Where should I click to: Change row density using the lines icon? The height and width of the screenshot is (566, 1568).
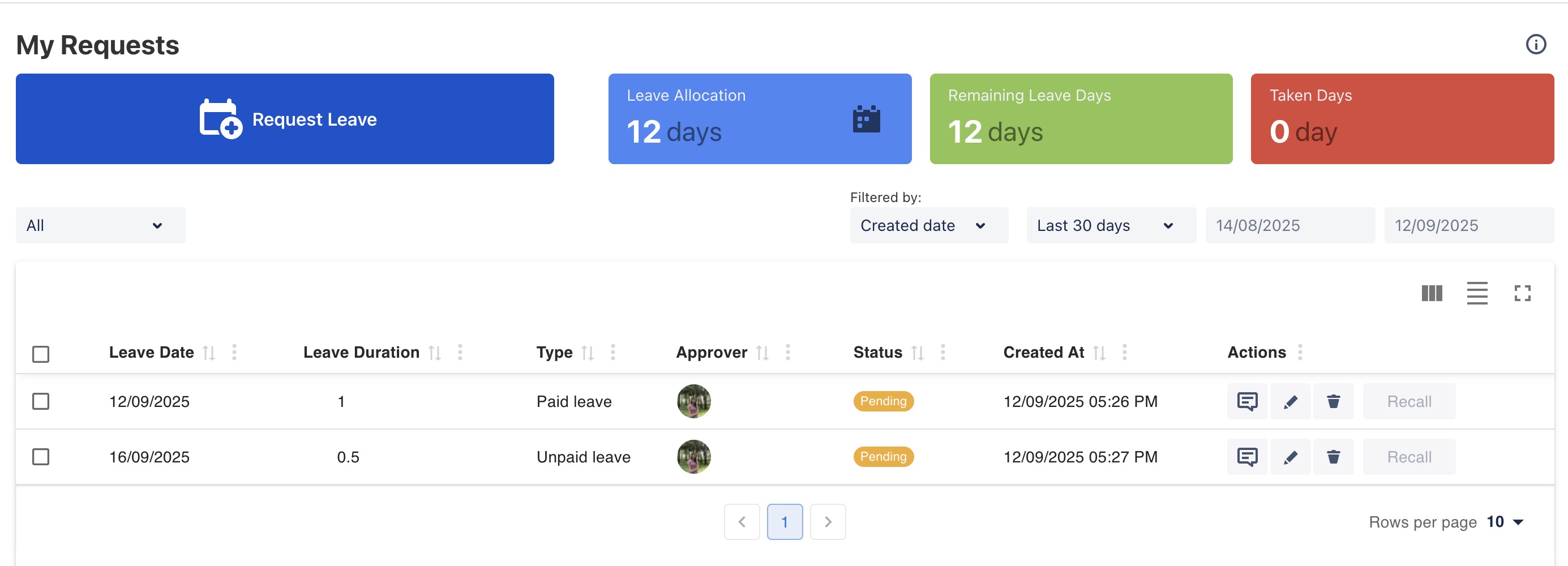pyautogui.click(x=1477, y=293)
